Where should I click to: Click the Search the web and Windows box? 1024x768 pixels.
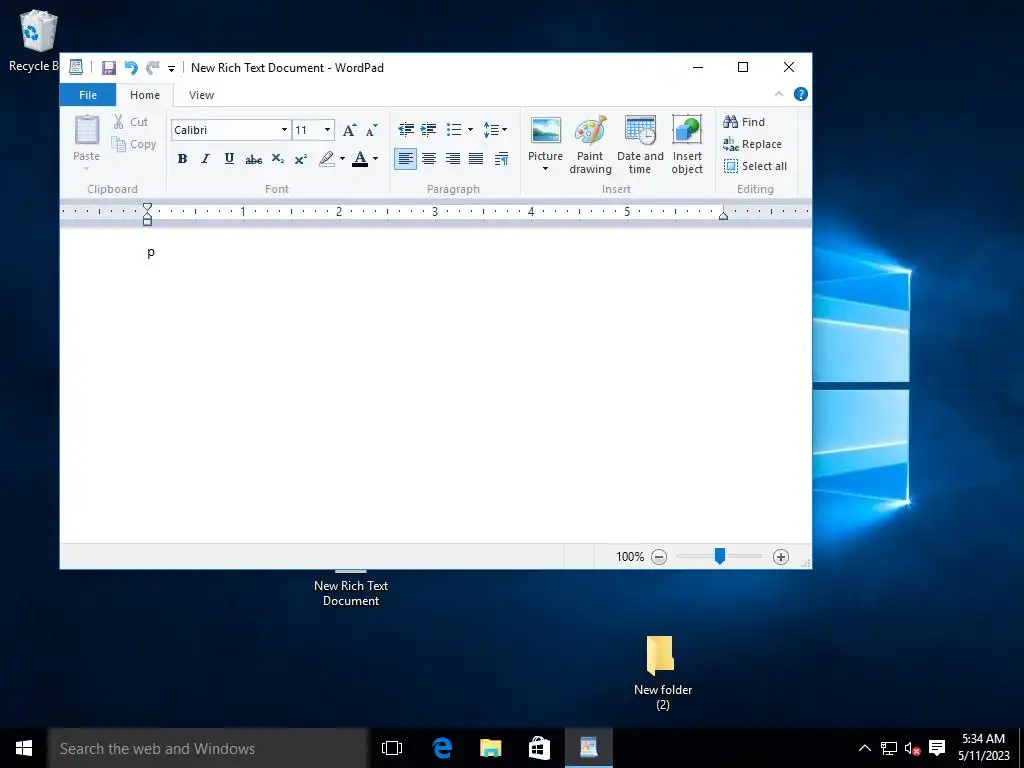pyautogui.click(x=208, y=748)
